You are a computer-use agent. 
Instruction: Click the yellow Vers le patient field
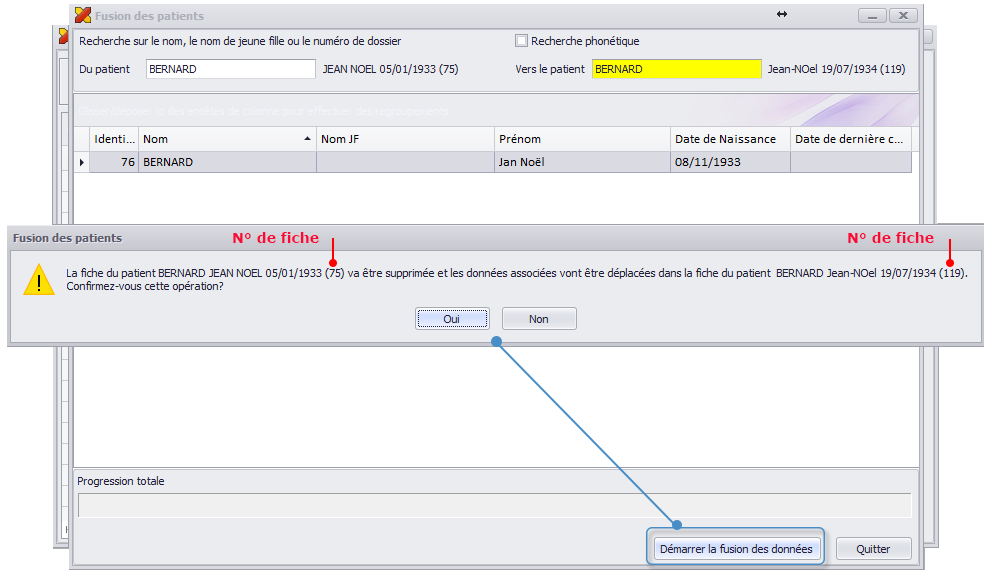pos(676,69)
